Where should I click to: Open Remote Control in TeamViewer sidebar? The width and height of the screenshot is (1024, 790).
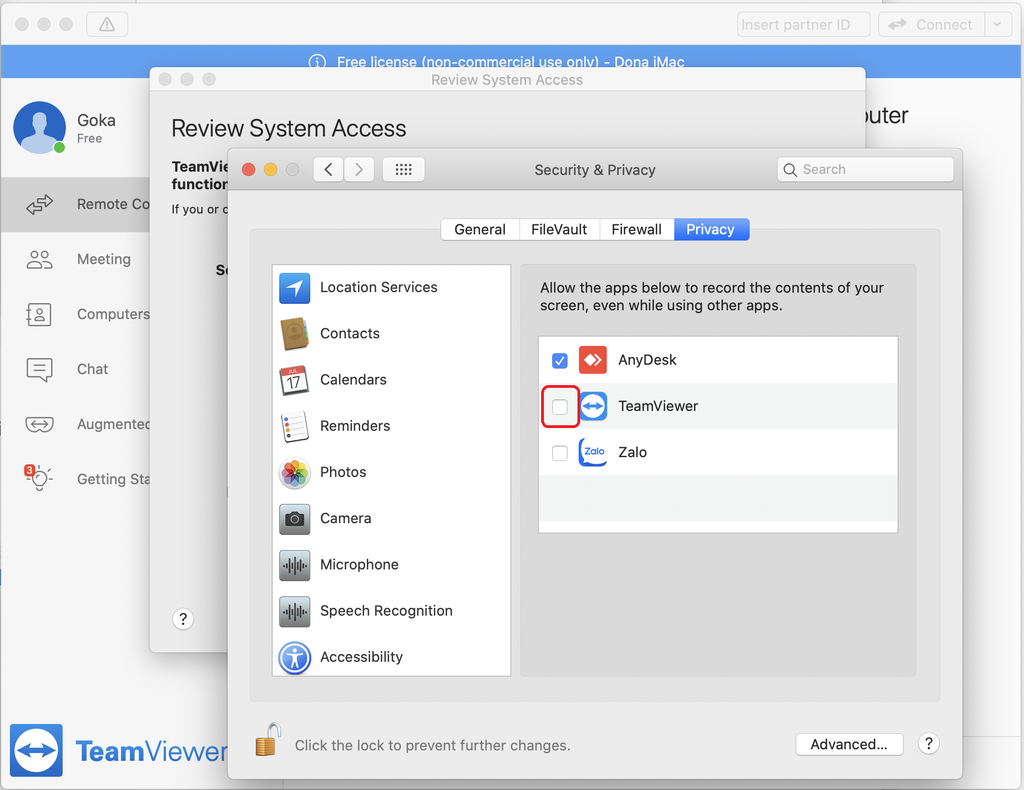click(x=75, y=204)
